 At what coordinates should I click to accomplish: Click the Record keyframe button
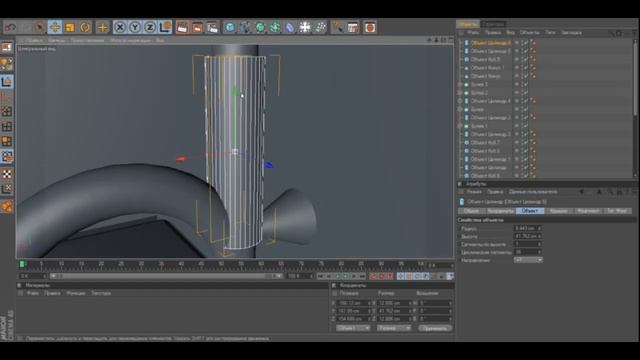373,276
